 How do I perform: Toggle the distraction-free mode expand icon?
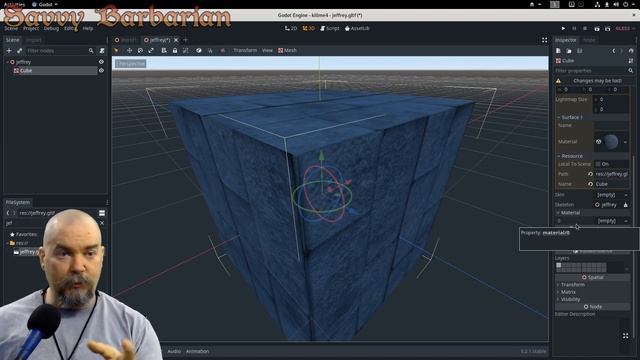(x=544, y=40)
